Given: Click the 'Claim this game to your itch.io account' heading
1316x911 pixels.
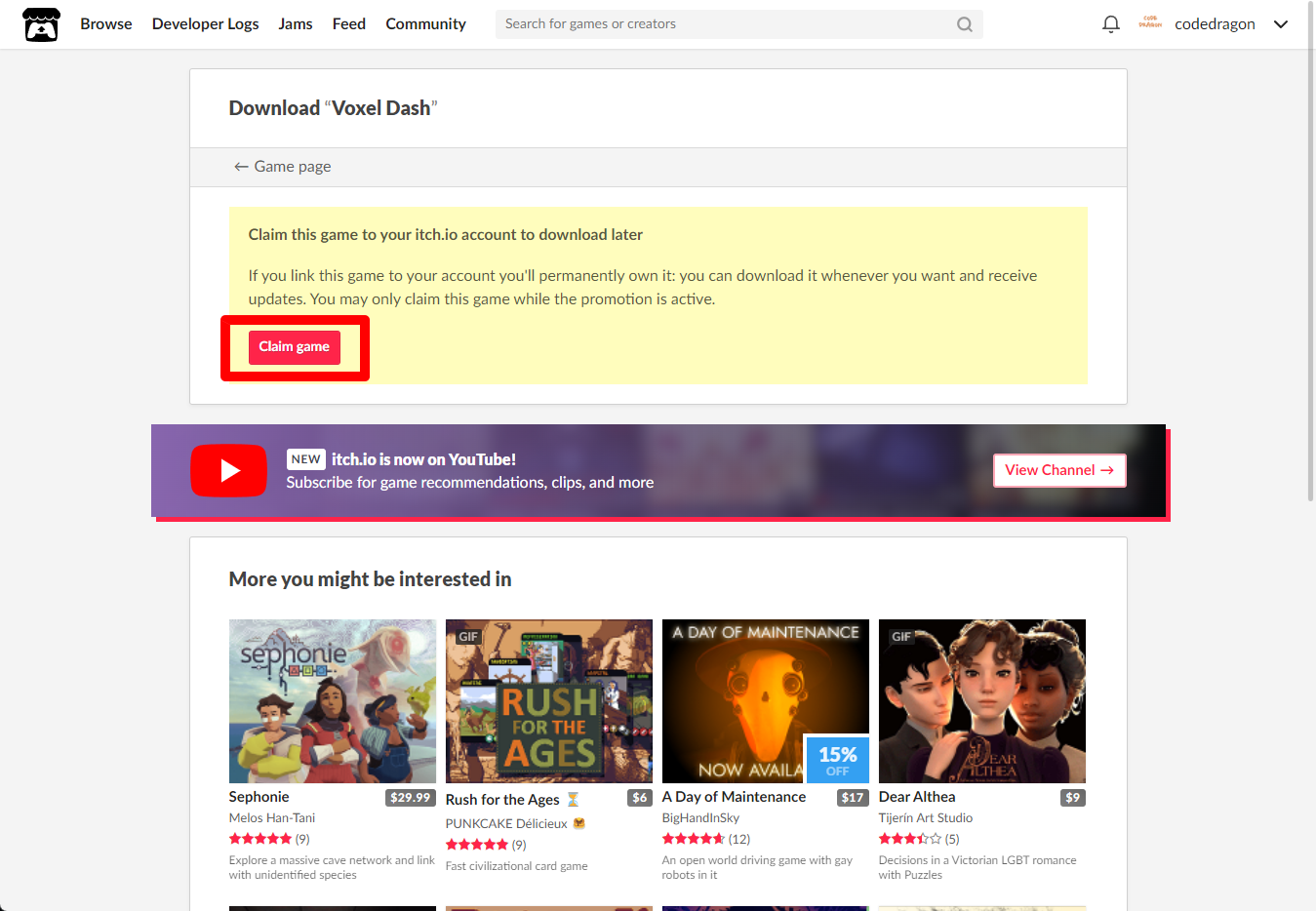Looking at the screenshot, I should pos(446,235).
